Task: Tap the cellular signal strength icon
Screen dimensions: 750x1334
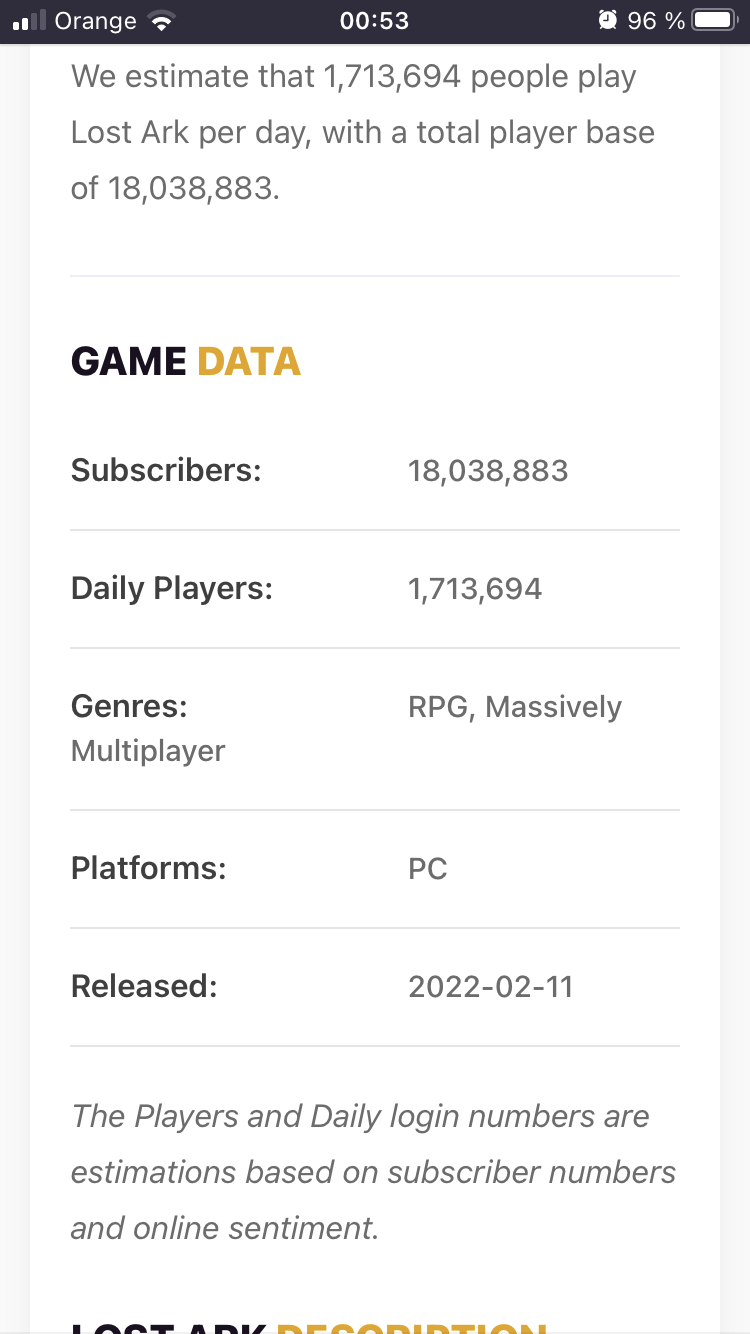Action: [x=30, y=21]
